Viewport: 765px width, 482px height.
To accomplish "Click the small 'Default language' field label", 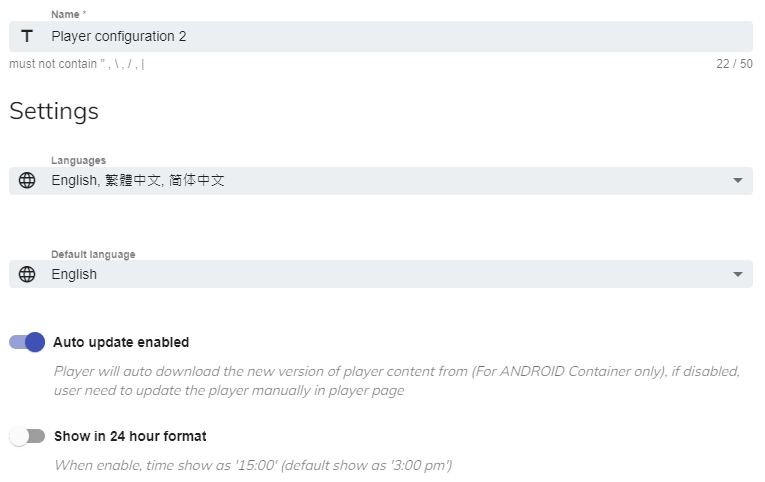I will point(93,254).
